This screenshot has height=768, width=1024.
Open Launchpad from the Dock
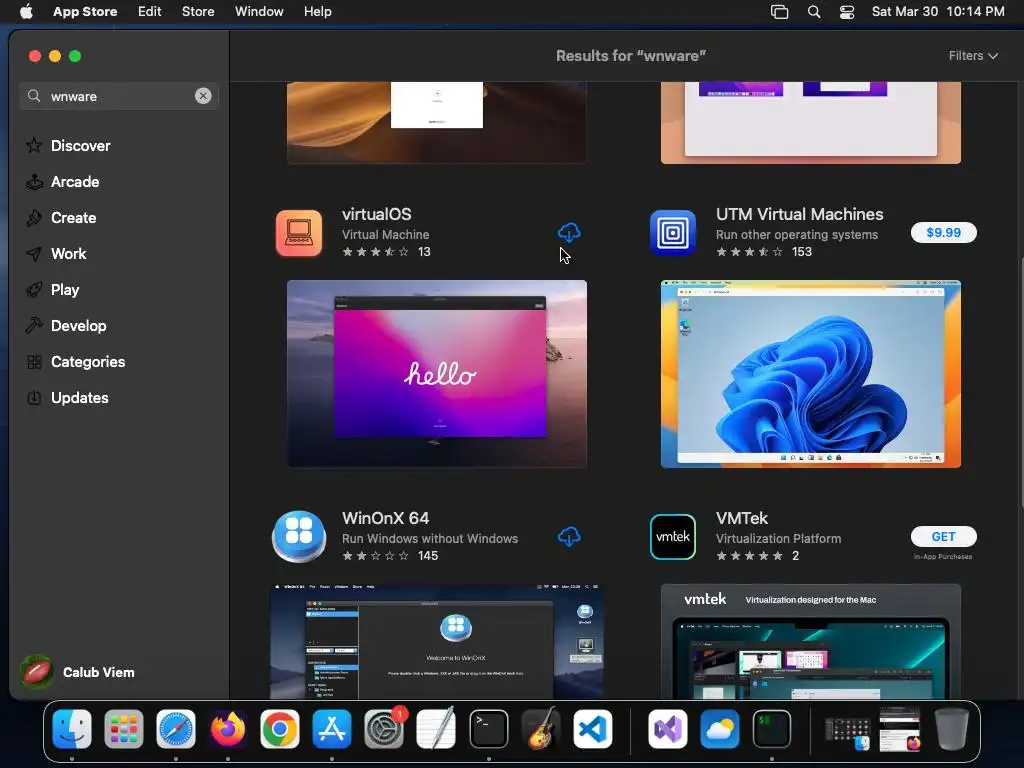[x=123, y=729]
